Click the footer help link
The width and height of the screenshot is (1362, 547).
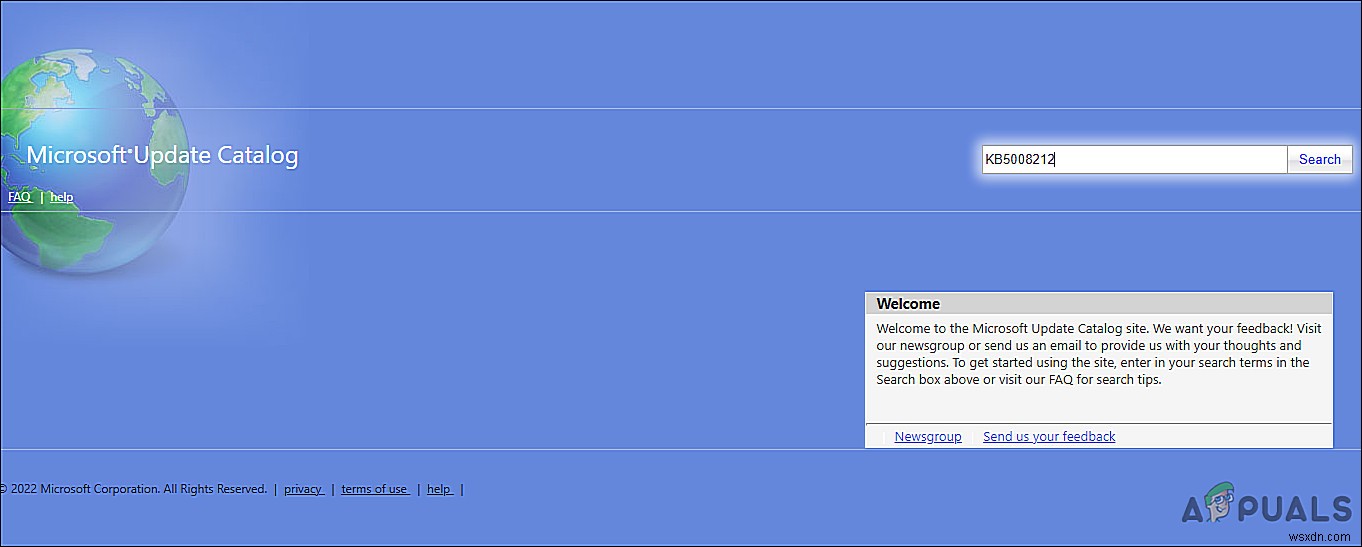(440, 489)
